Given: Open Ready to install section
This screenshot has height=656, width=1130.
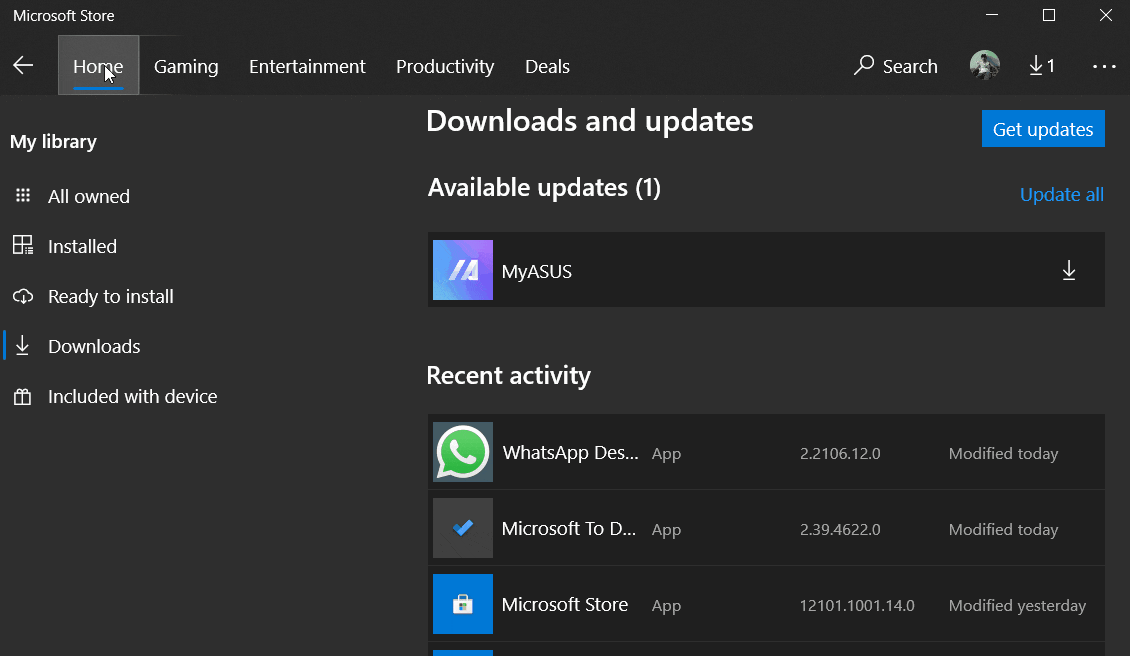Looking at the screenshot, I should 22,296.
